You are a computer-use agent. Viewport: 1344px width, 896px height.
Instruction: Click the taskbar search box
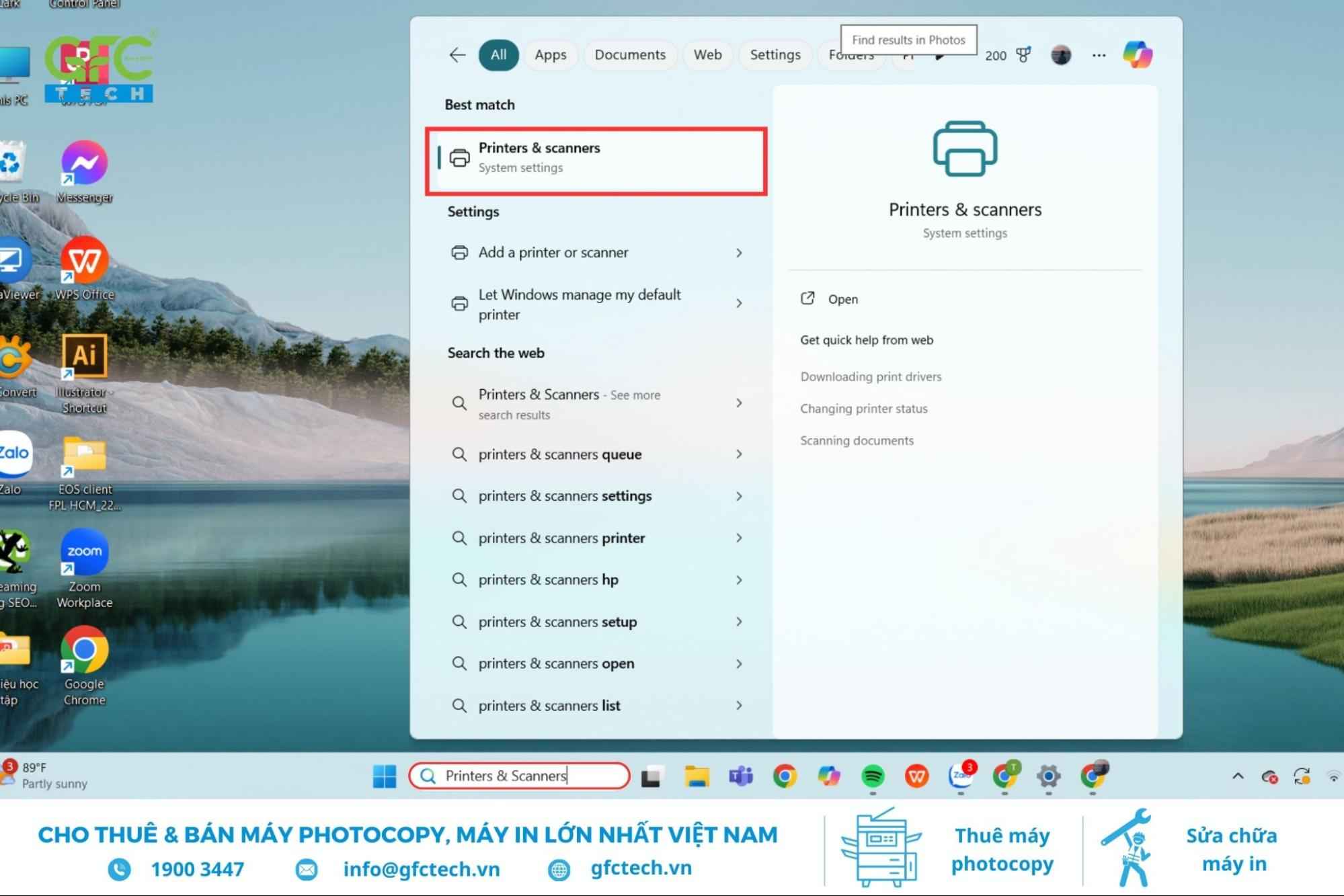coord(519,776)
